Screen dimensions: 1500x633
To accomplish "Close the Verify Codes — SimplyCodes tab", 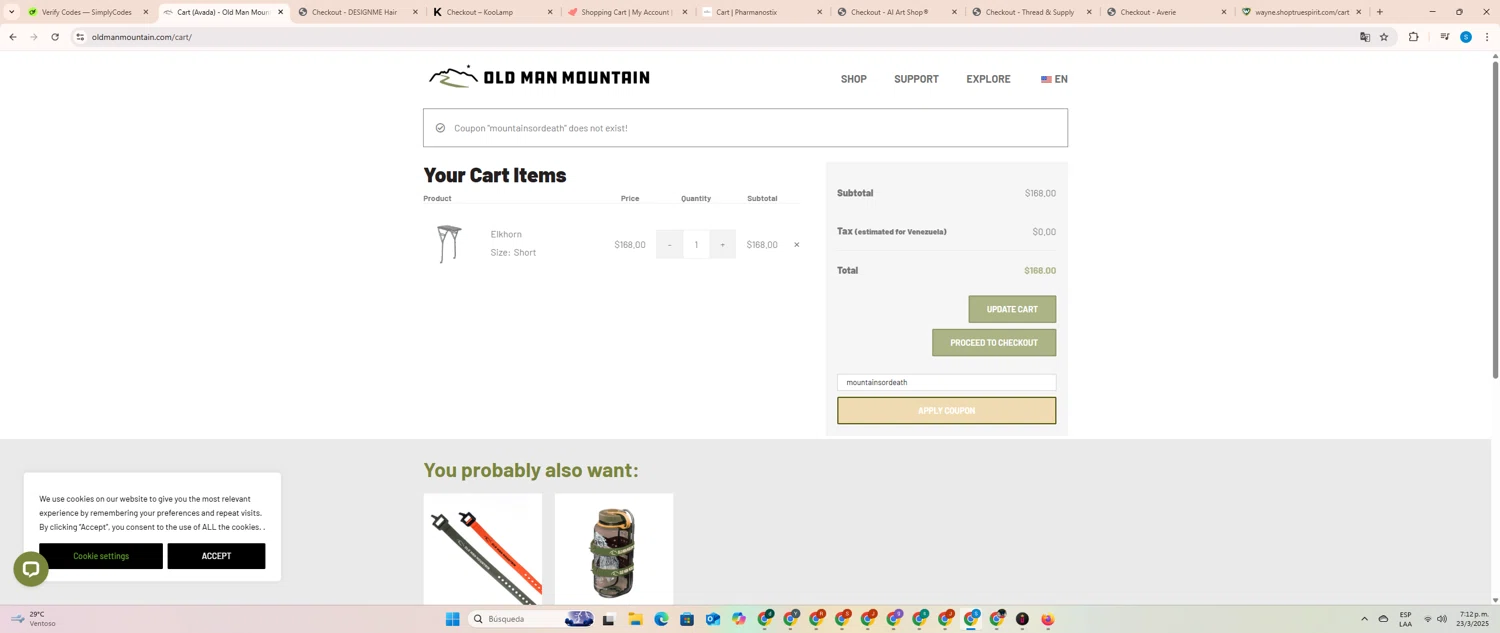I will (x=145, y=12).
